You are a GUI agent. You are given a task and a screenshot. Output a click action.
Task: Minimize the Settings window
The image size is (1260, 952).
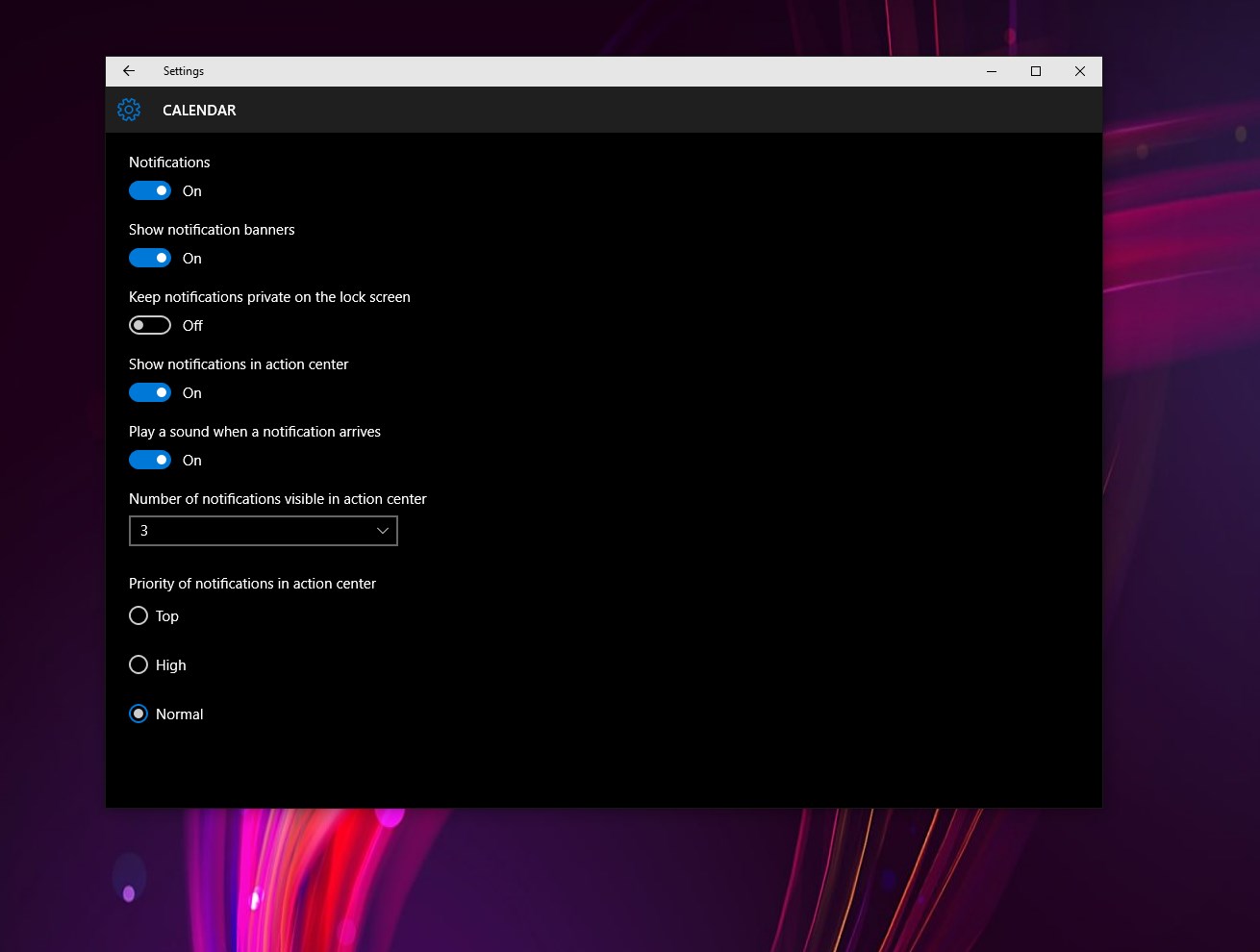992,71
